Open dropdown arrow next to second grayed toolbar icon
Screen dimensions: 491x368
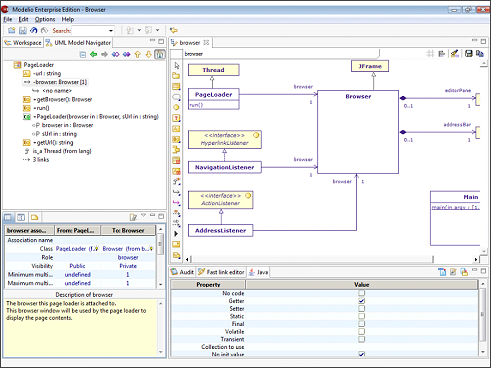click(157, 30)
